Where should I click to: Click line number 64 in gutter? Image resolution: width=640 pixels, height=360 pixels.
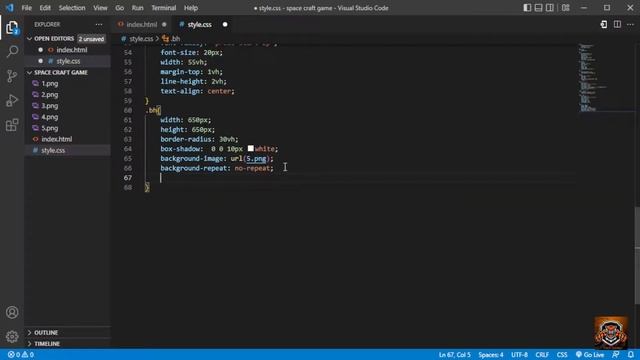(x=128, y=149)
